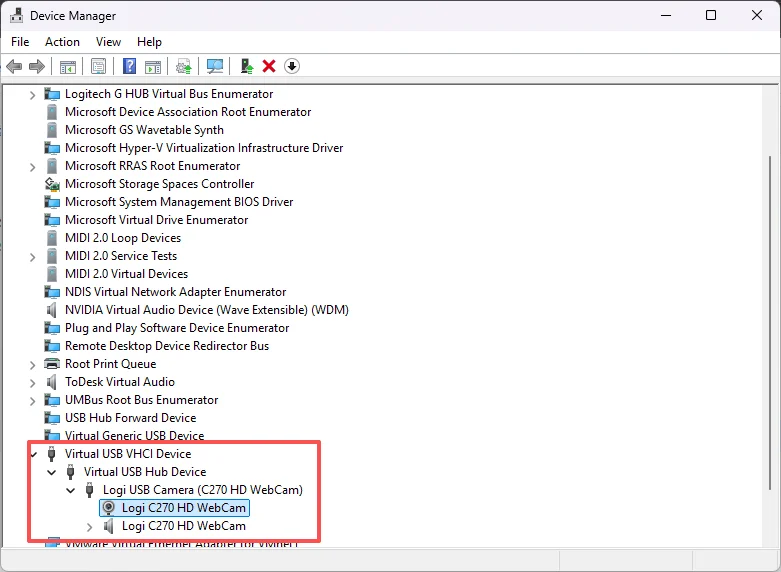Image resolution: width=781 pixels, height=572 pixels.
Task: Click the red X Uninstall device icon
Action: [x=269, y=66]
